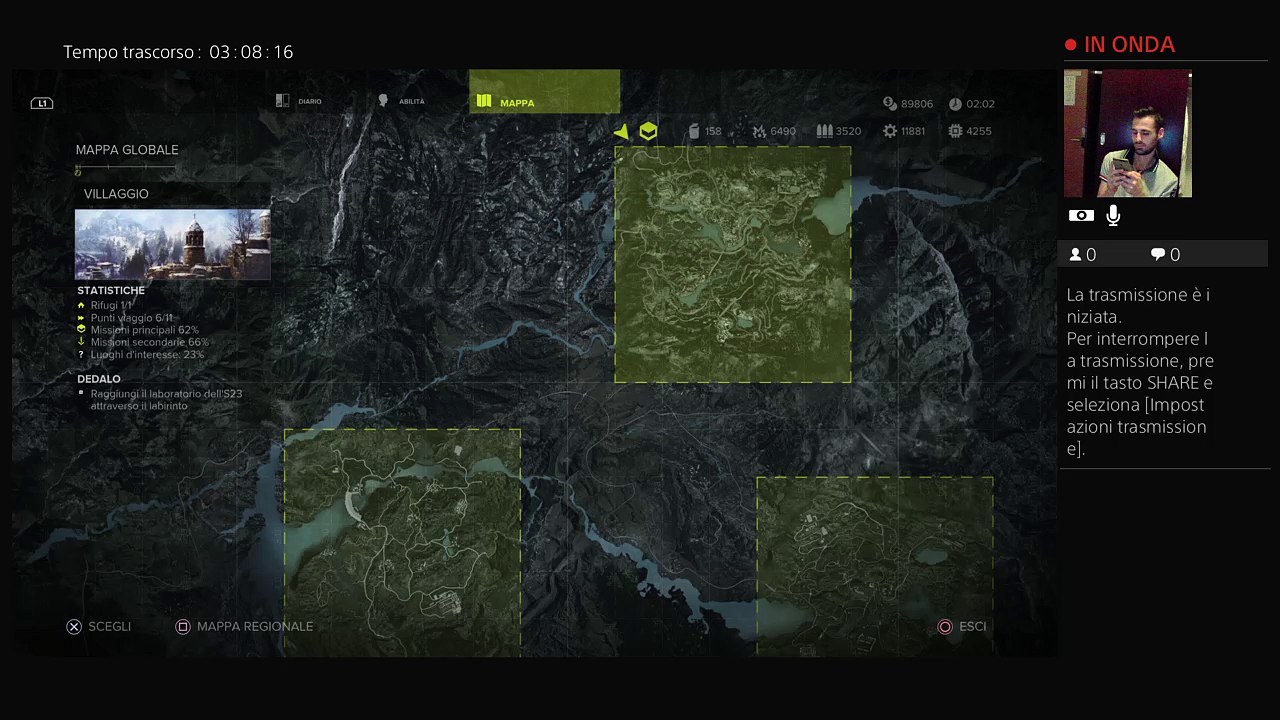Click the VILLAGGIO region name
Image resolution: width=1280 pixels, height=720 pixels.
click(x=116, y=194)
